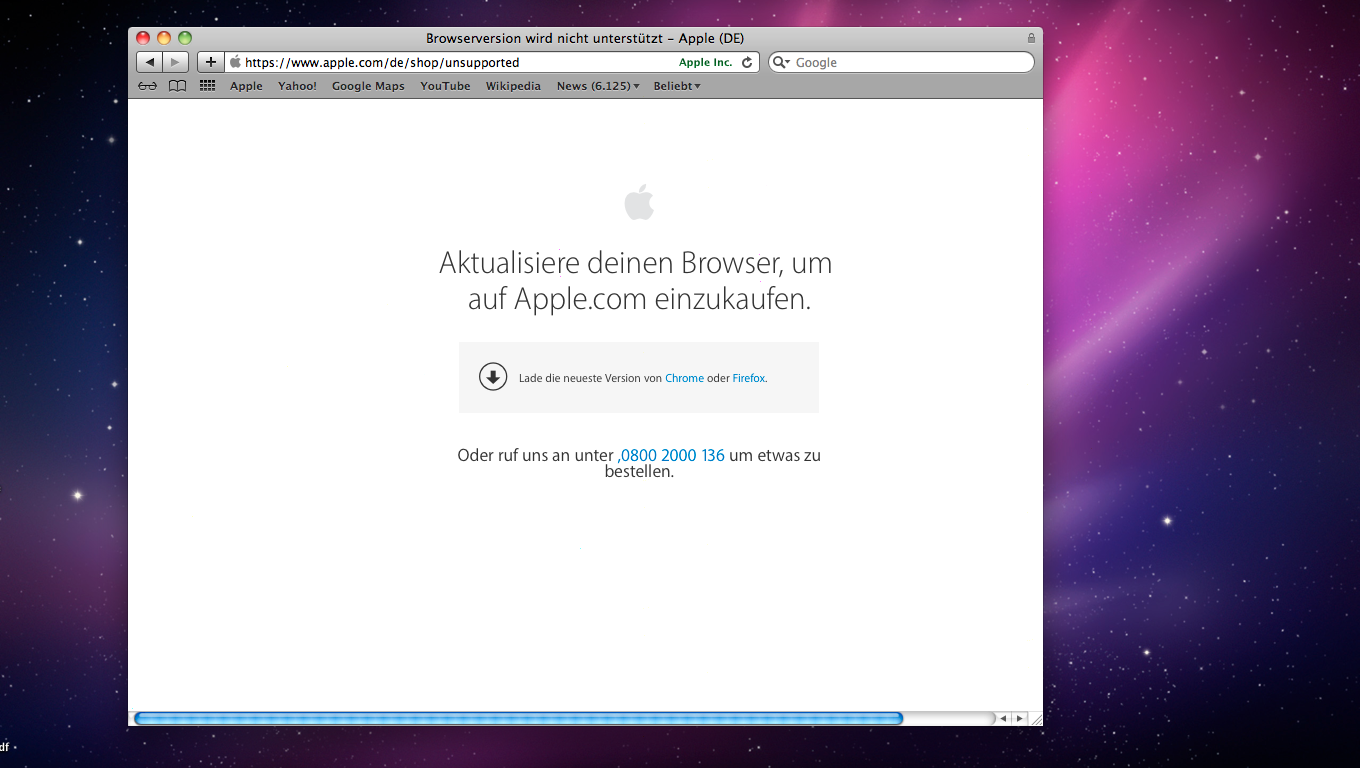Click the horizontal scrollbar right arrow
The image size is (1360, 768).
1019,718
